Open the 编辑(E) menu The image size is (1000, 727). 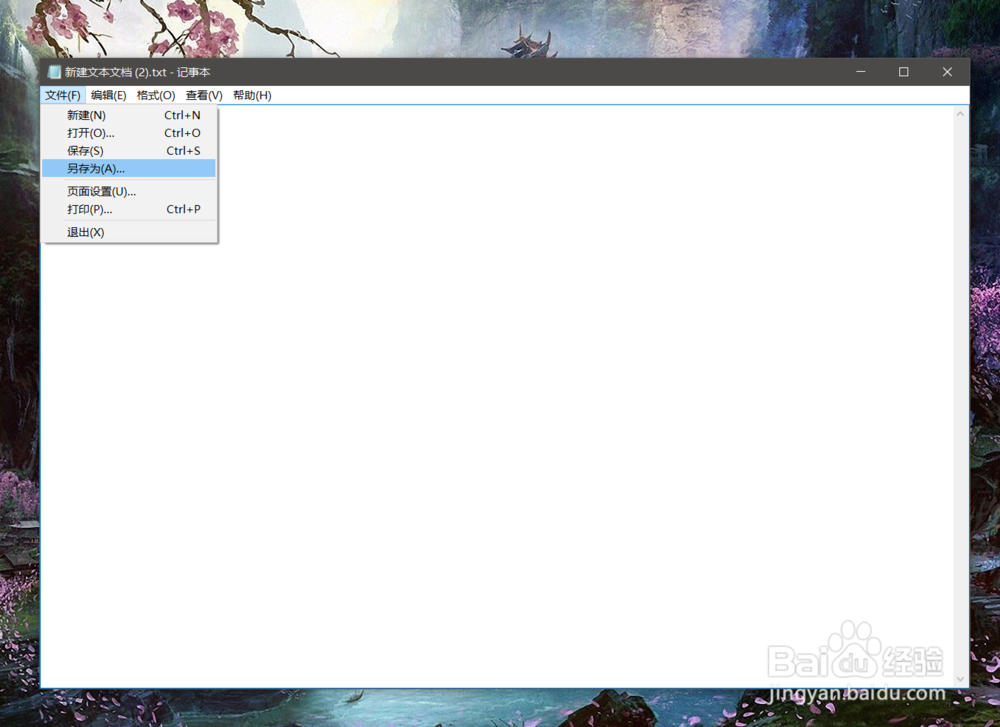coord(108,95)
